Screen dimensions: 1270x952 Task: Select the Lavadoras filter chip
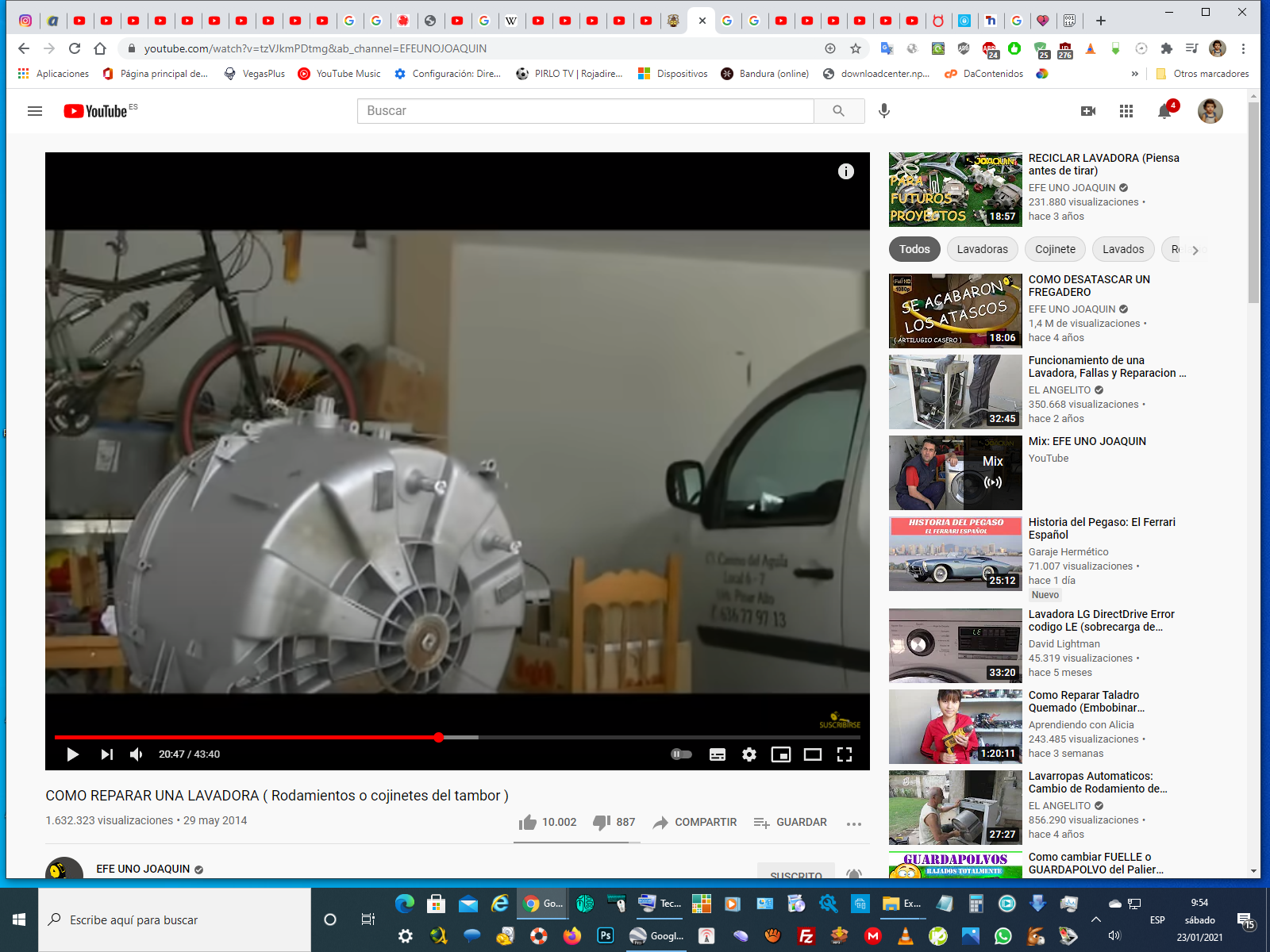click(x=982, y=249)
